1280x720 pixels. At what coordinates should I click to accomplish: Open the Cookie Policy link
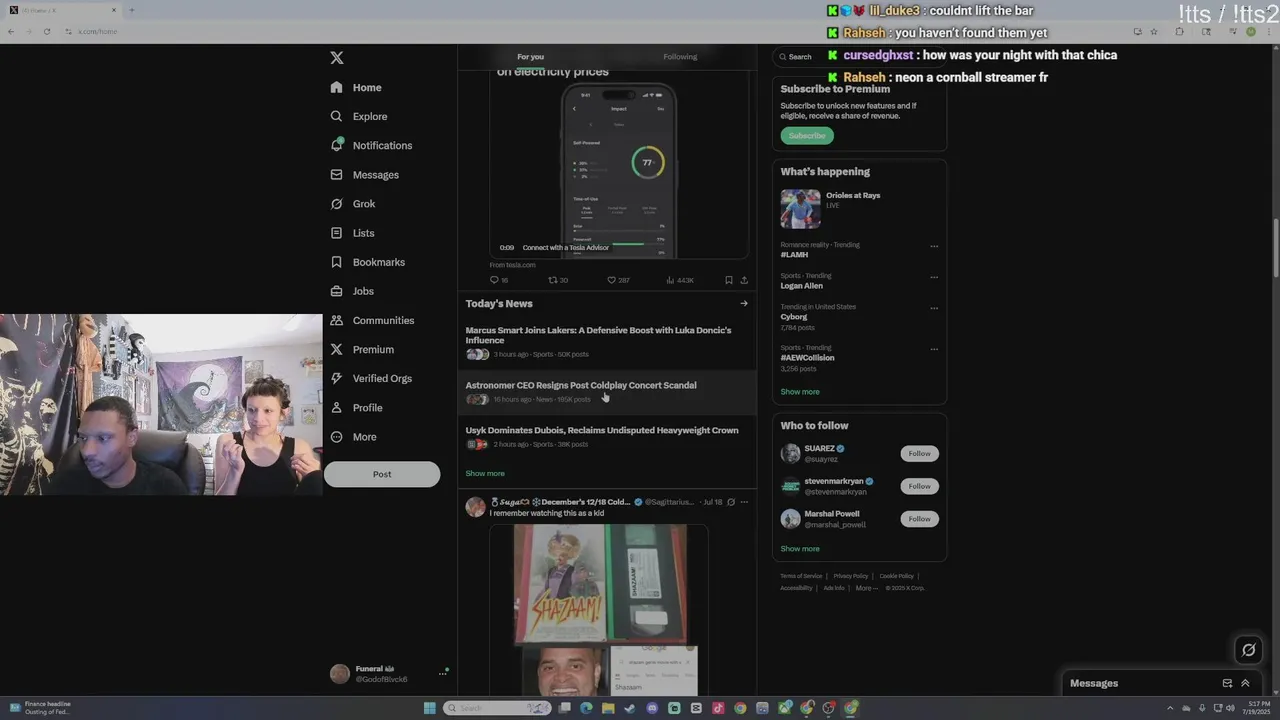click(x=896, y=576)
